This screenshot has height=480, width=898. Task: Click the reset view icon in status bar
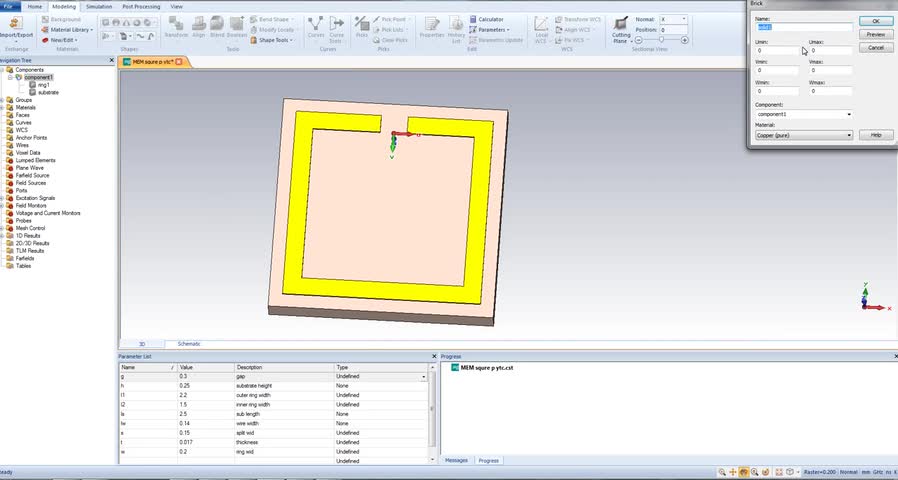779,473
